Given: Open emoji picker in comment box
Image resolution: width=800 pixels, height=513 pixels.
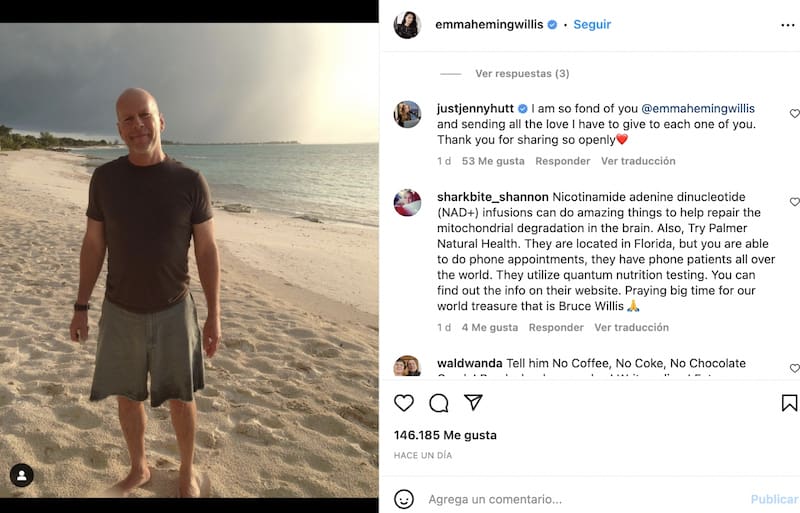Looking at the screenshot, I should pyautogui.click(x=404, y=499).
